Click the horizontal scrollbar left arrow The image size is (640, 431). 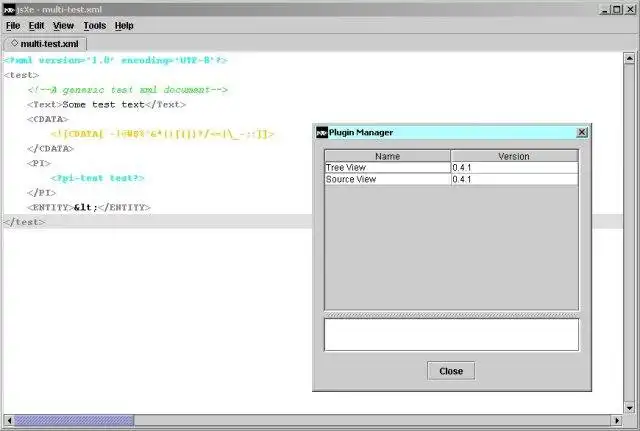coord(9,420)
